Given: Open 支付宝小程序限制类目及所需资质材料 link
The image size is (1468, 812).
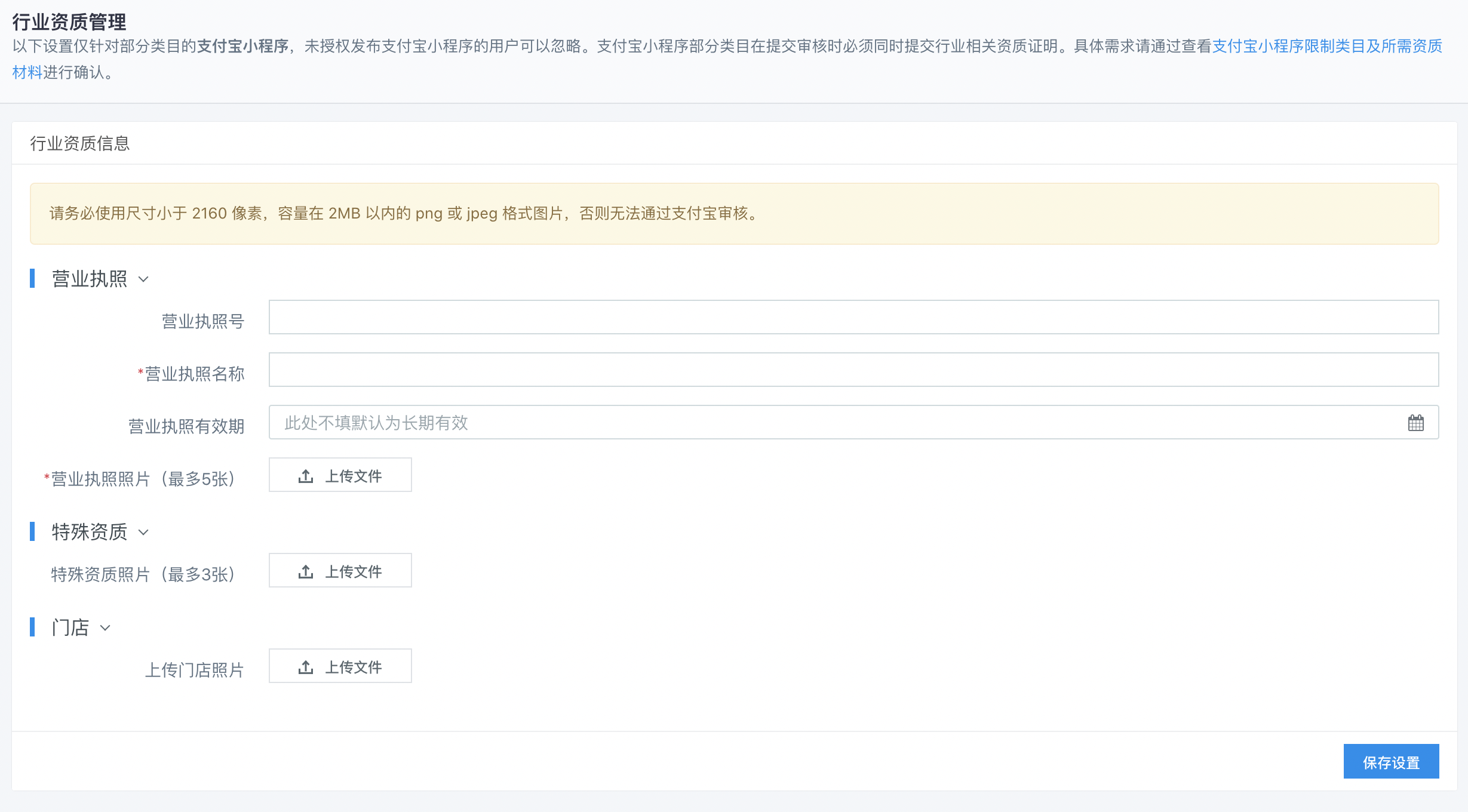Looking at the screenshot, I should 1327,46.
